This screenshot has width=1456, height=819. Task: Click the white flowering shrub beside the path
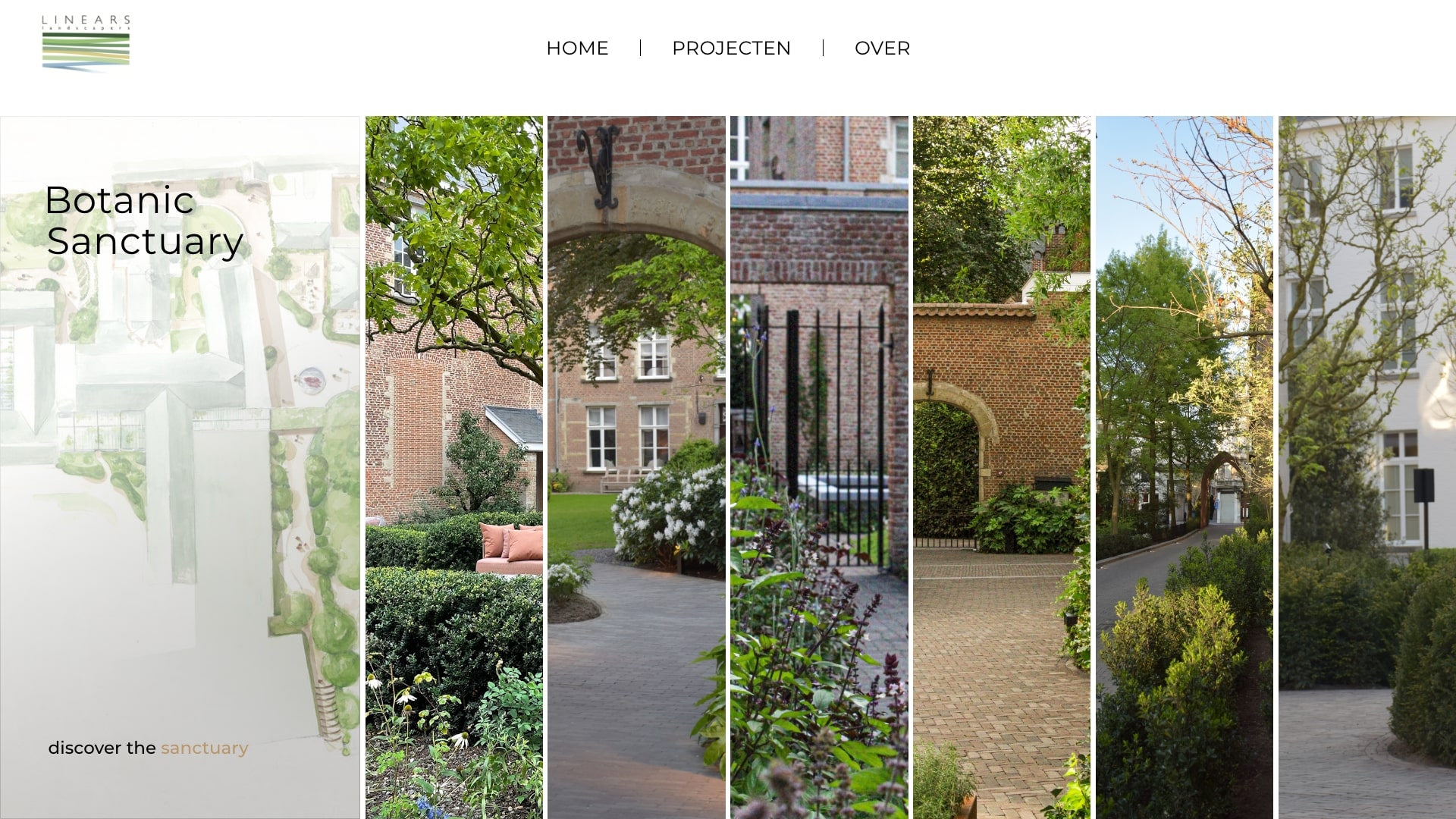click(x=667, y=516)
